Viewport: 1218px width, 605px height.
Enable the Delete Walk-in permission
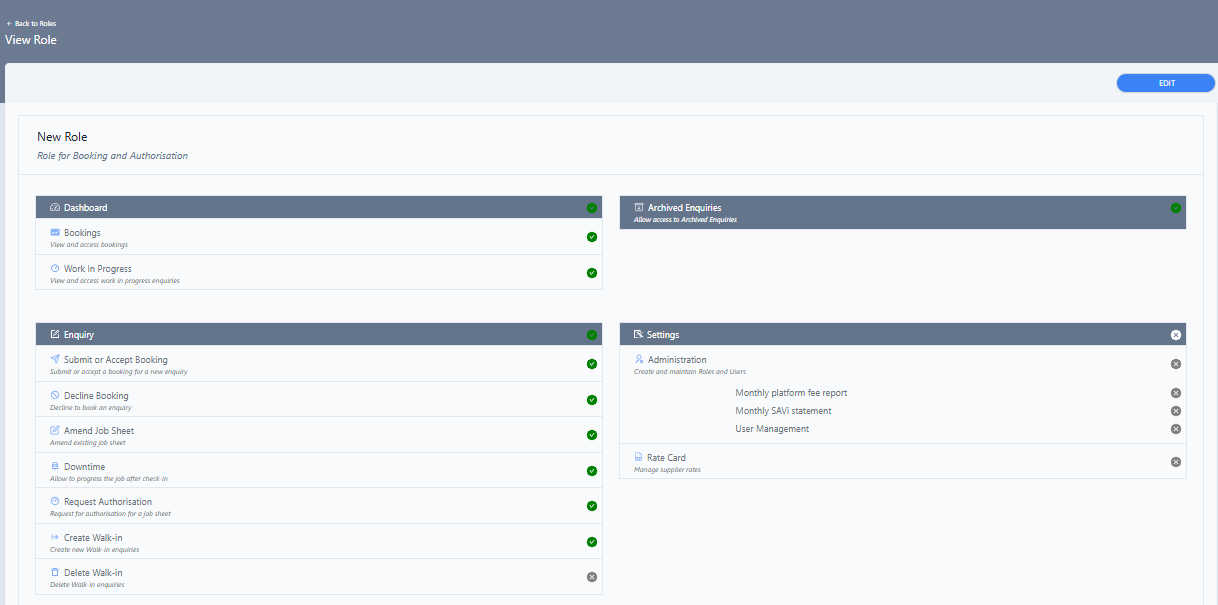tap(591, 575)
